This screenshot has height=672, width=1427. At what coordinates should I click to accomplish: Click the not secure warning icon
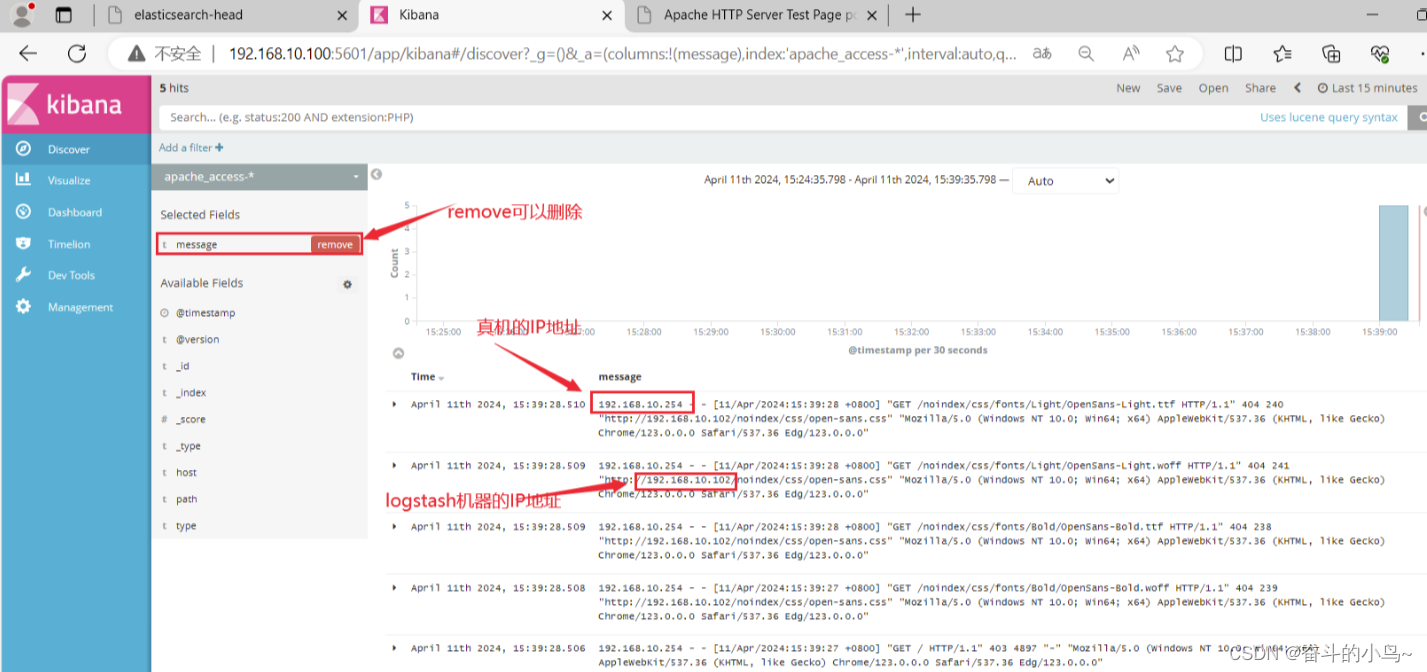click(136, 53)
